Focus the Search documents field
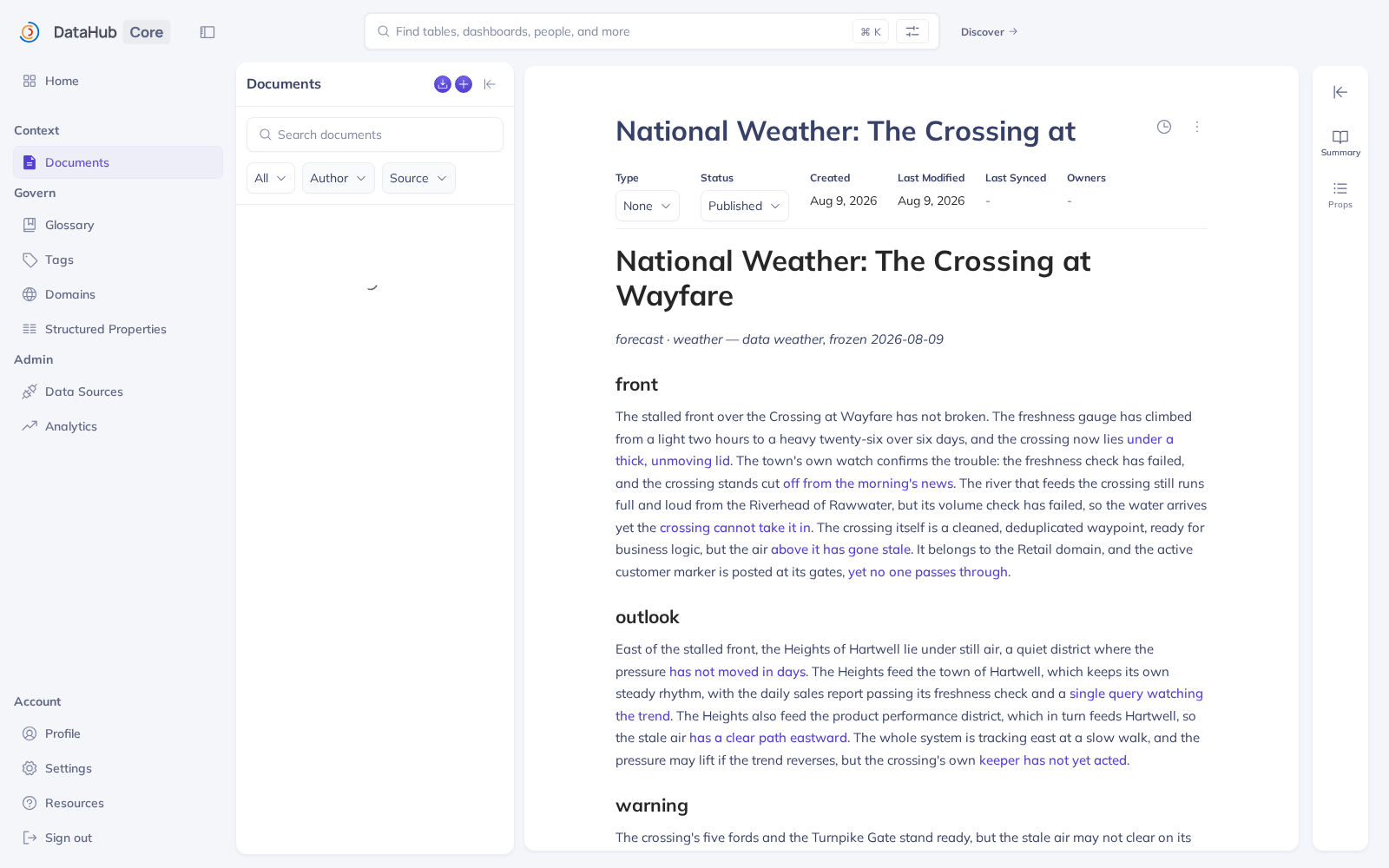 (375, 135)
